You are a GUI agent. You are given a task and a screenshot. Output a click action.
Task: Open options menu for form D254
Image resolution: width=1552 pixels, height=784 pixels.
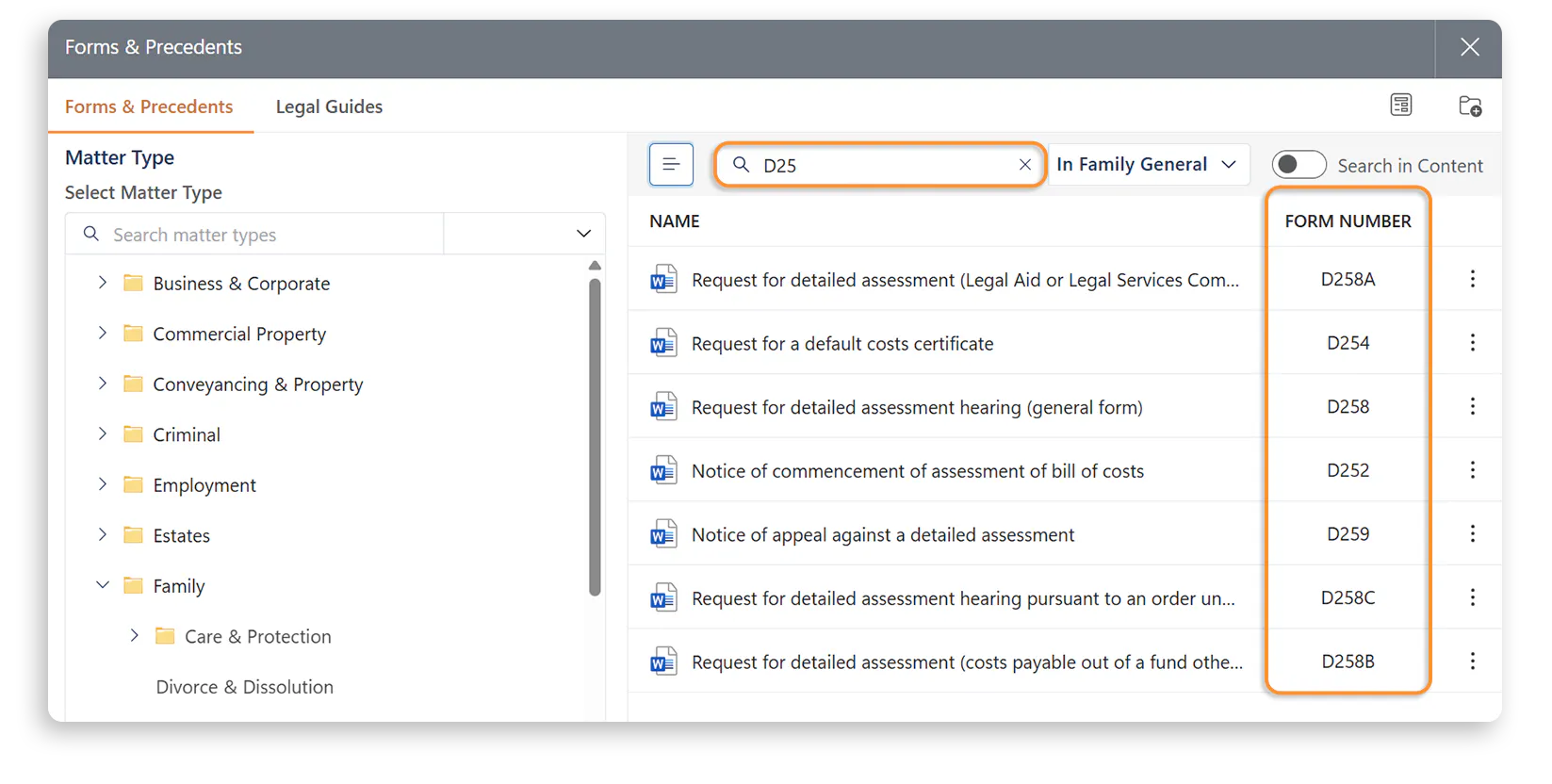coord(1472,343)
